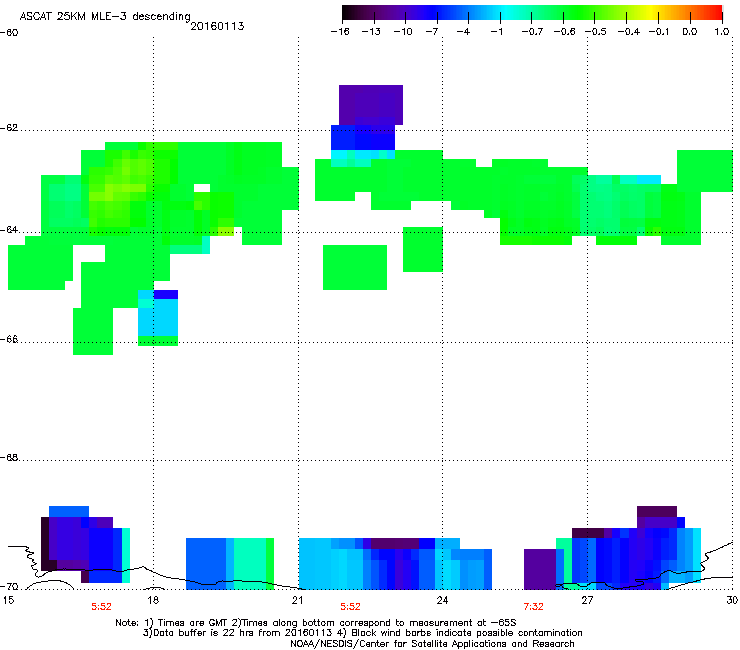Click the cyan section of the color scale
The width and height of the screenshot is (740, 650).
click(x=505, y=12)
